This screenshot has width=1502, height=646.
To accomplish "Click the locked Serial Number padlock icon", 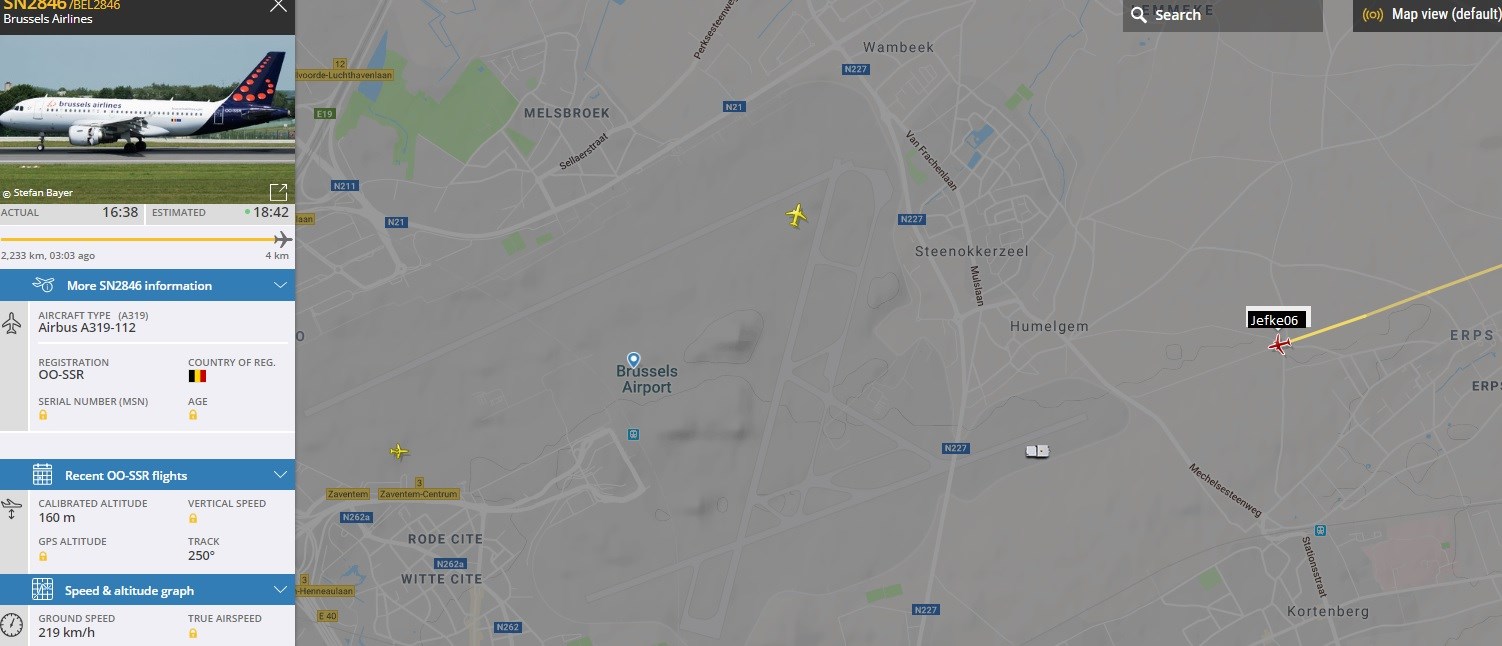I will (43, 415).
